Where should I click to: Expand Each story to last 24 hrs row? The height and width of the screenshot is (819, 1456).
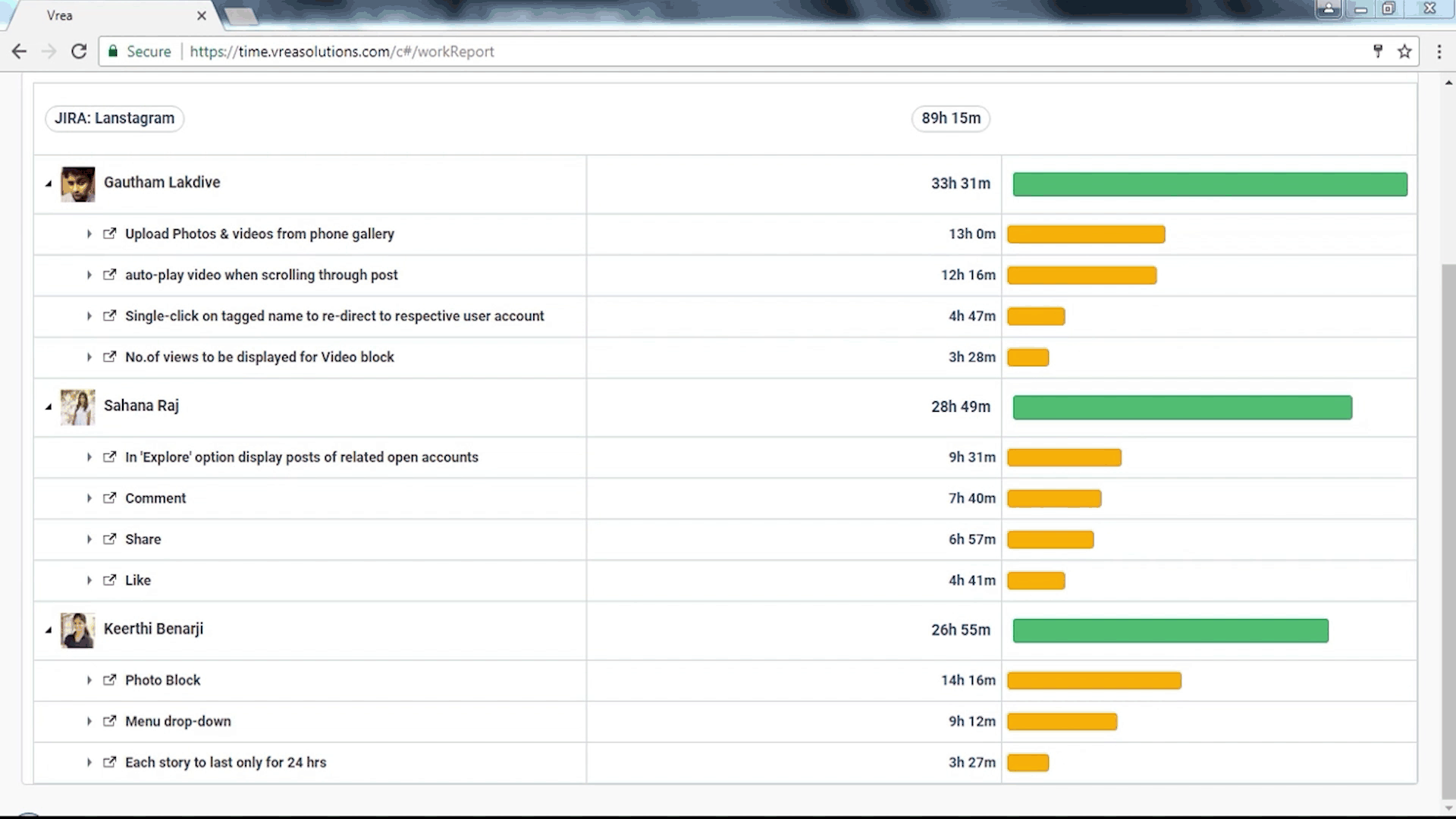point(89,762)
